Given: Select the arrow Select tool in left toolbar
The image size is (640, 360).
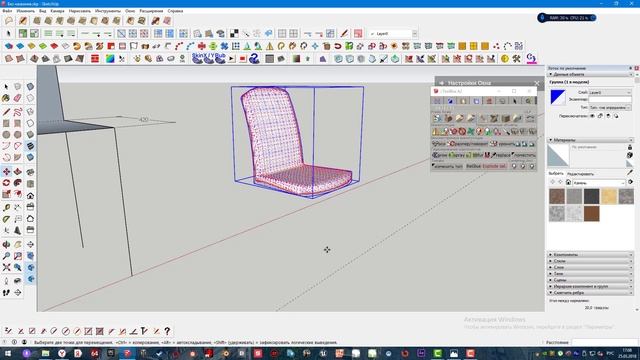Looking at the screenshot, I should (x=6, y=87).
